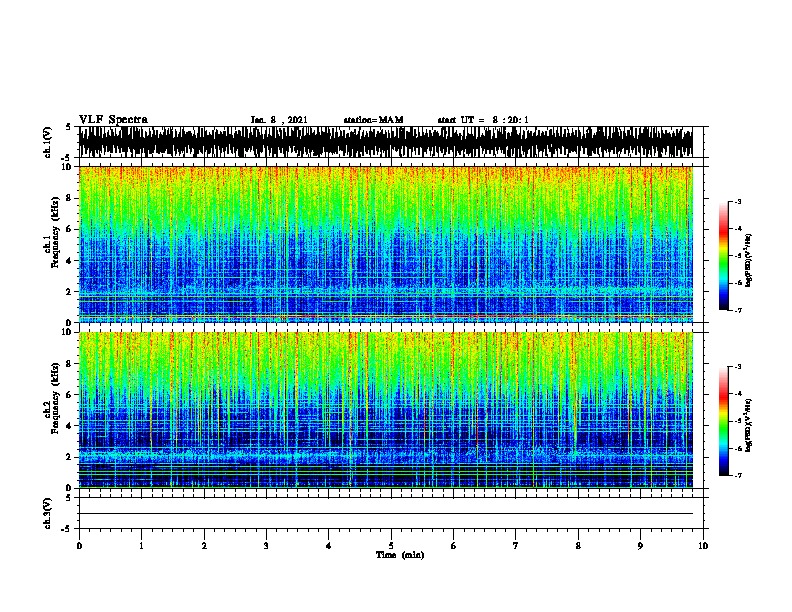792x612 pixels.
Task: Click the upper color scale bar beside ch.1
Action: [724, 256]
